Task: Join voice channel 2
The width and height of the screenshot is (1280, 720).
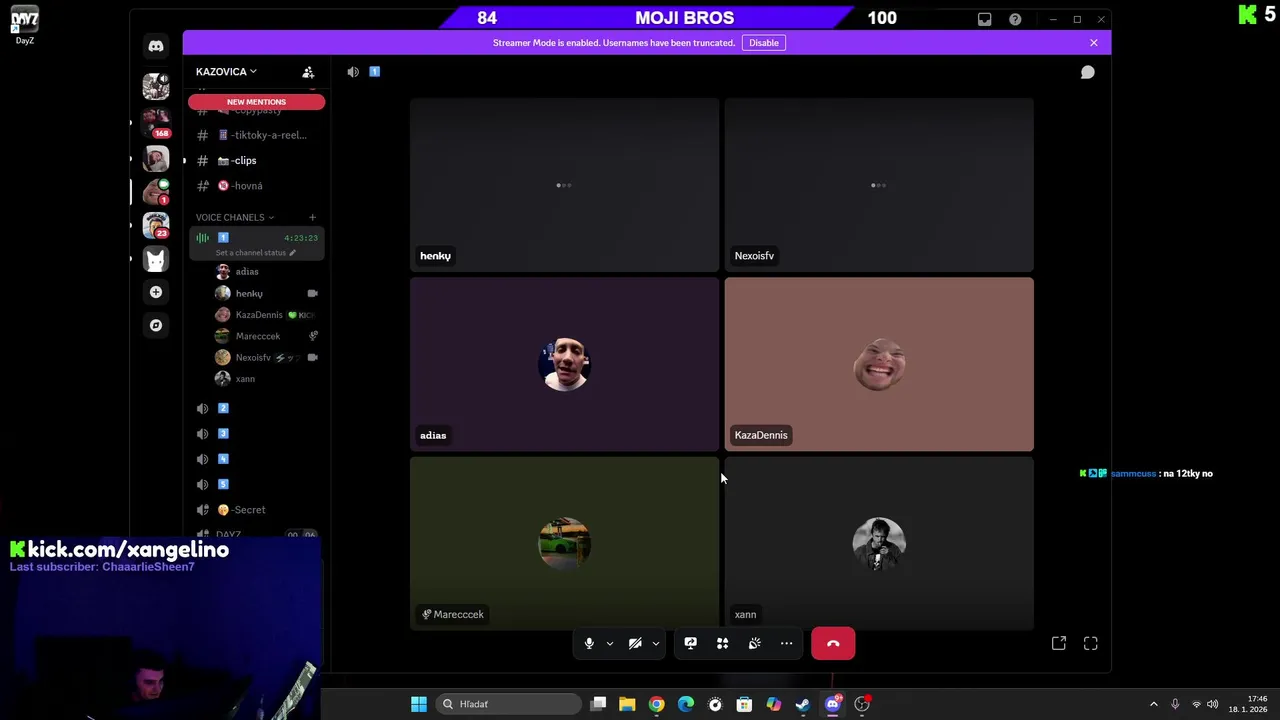Action: click(x=256, y=408)
